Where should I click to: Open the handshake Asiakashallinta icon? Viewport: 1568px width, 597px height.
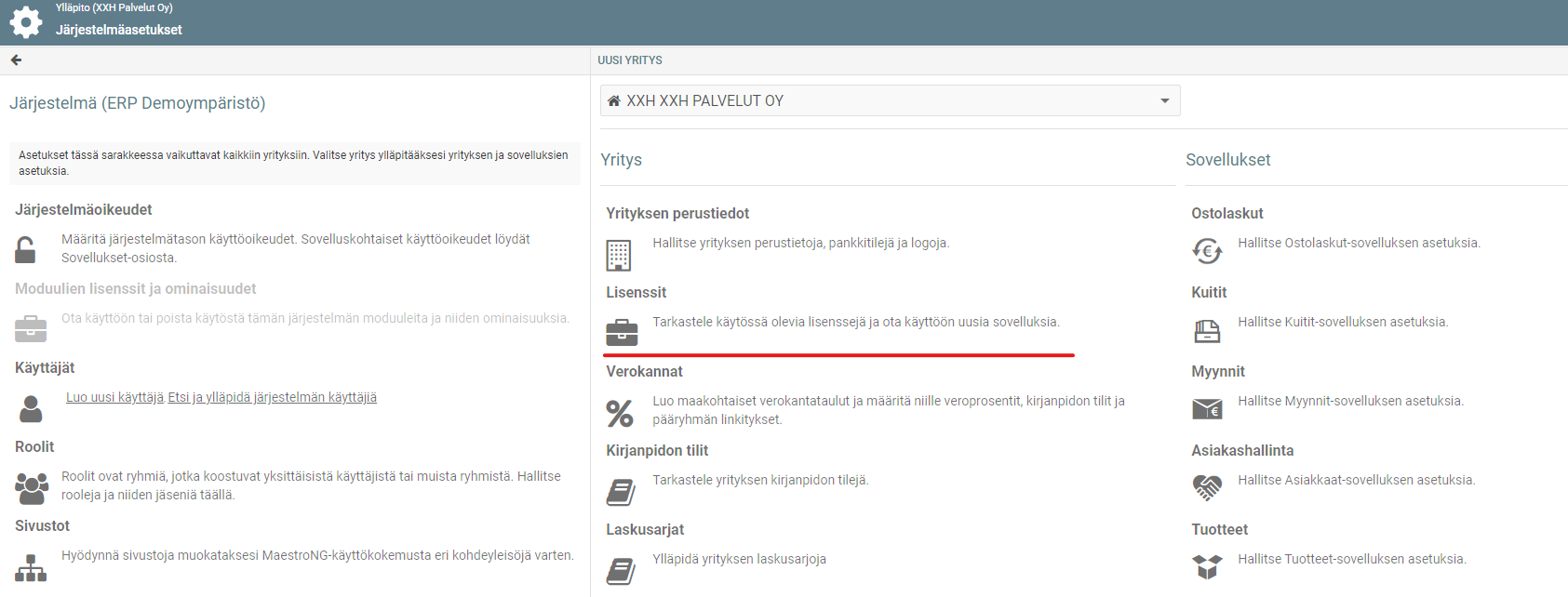pos(1207,487)
